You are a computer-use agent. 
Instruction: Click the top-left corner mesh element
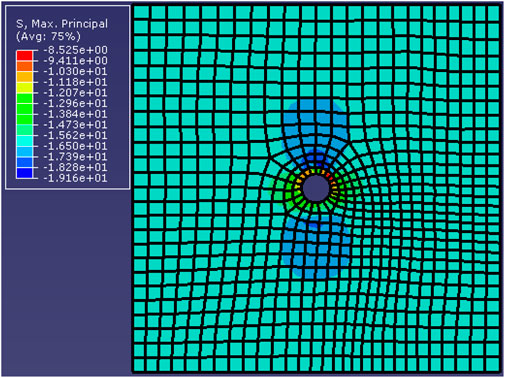tap(141, 13)
